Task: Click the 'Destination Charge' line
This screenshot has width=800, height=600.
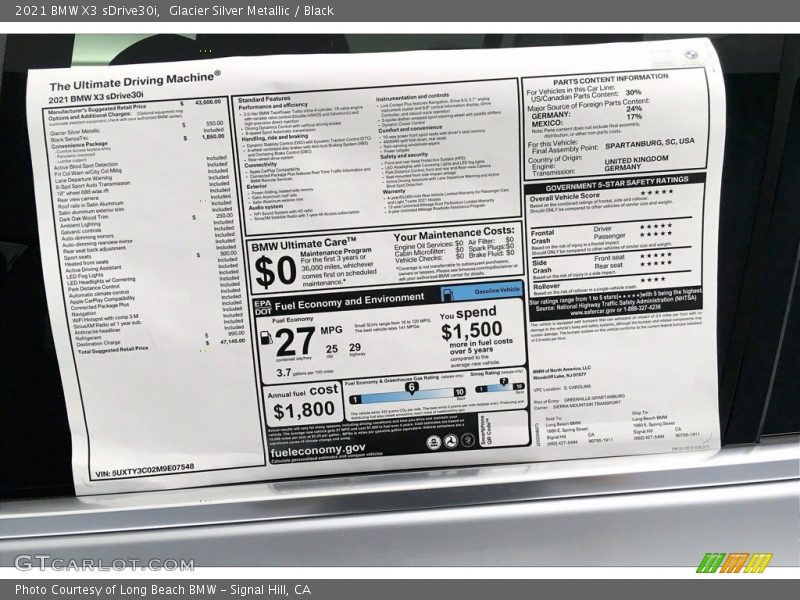Action: (x=98, y=343)
